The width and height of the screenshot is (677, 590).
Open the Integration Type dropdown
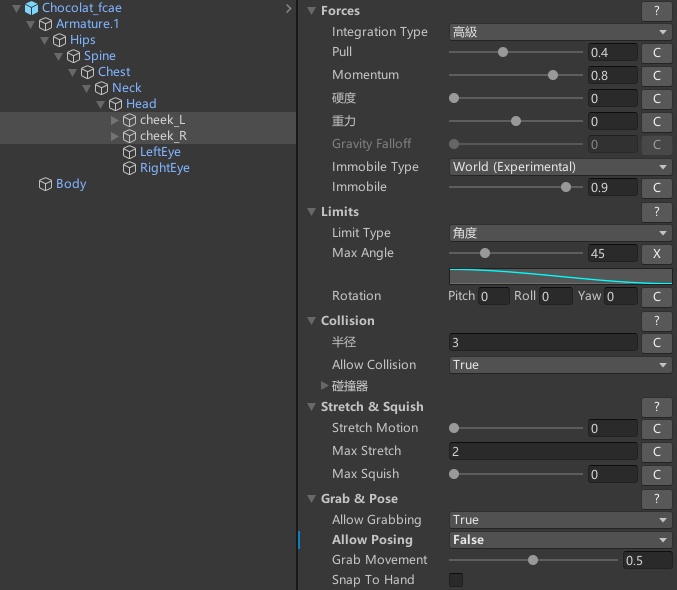pos(560,32)
